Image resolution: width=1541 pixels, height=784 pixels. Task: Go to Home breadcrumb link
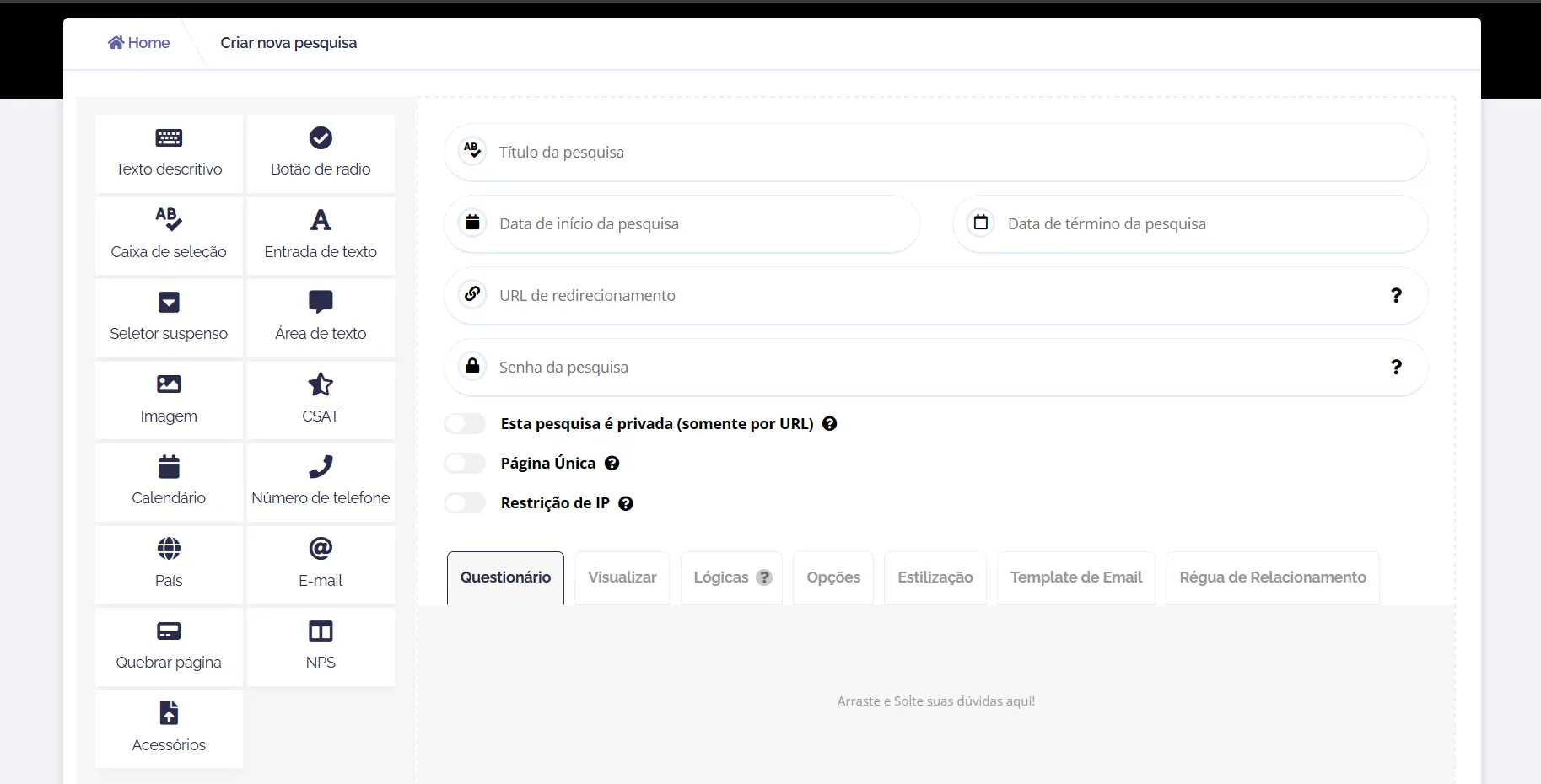139,43
